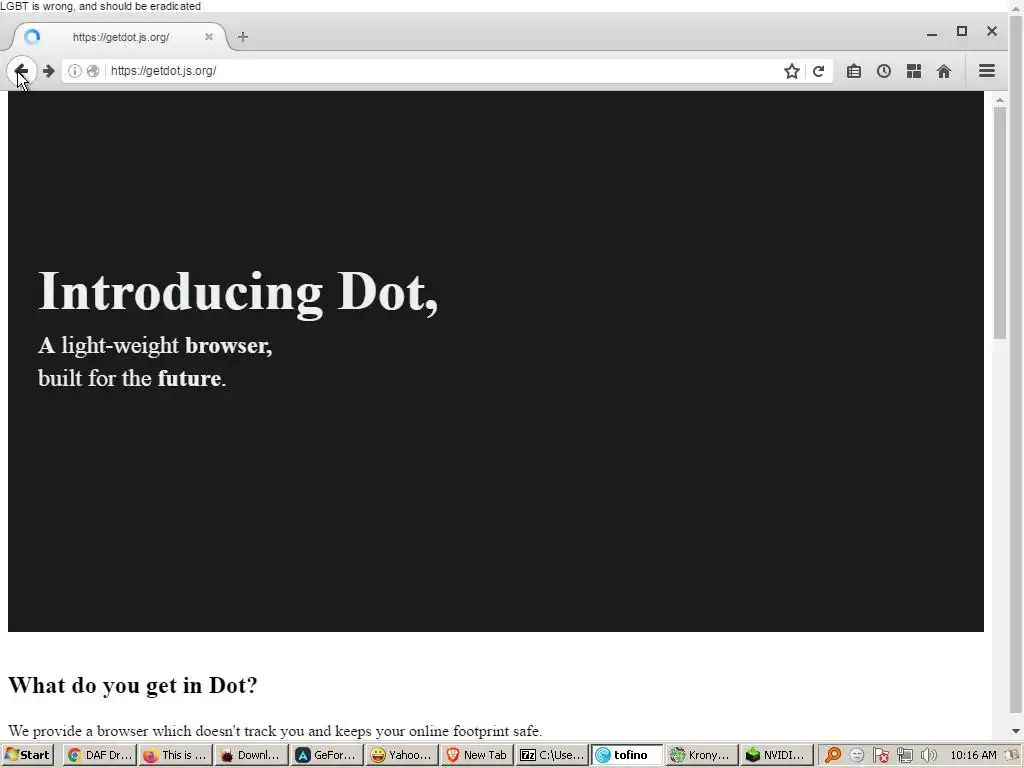Maximize the browser window
1024x768 pixels.
point(962,31)
